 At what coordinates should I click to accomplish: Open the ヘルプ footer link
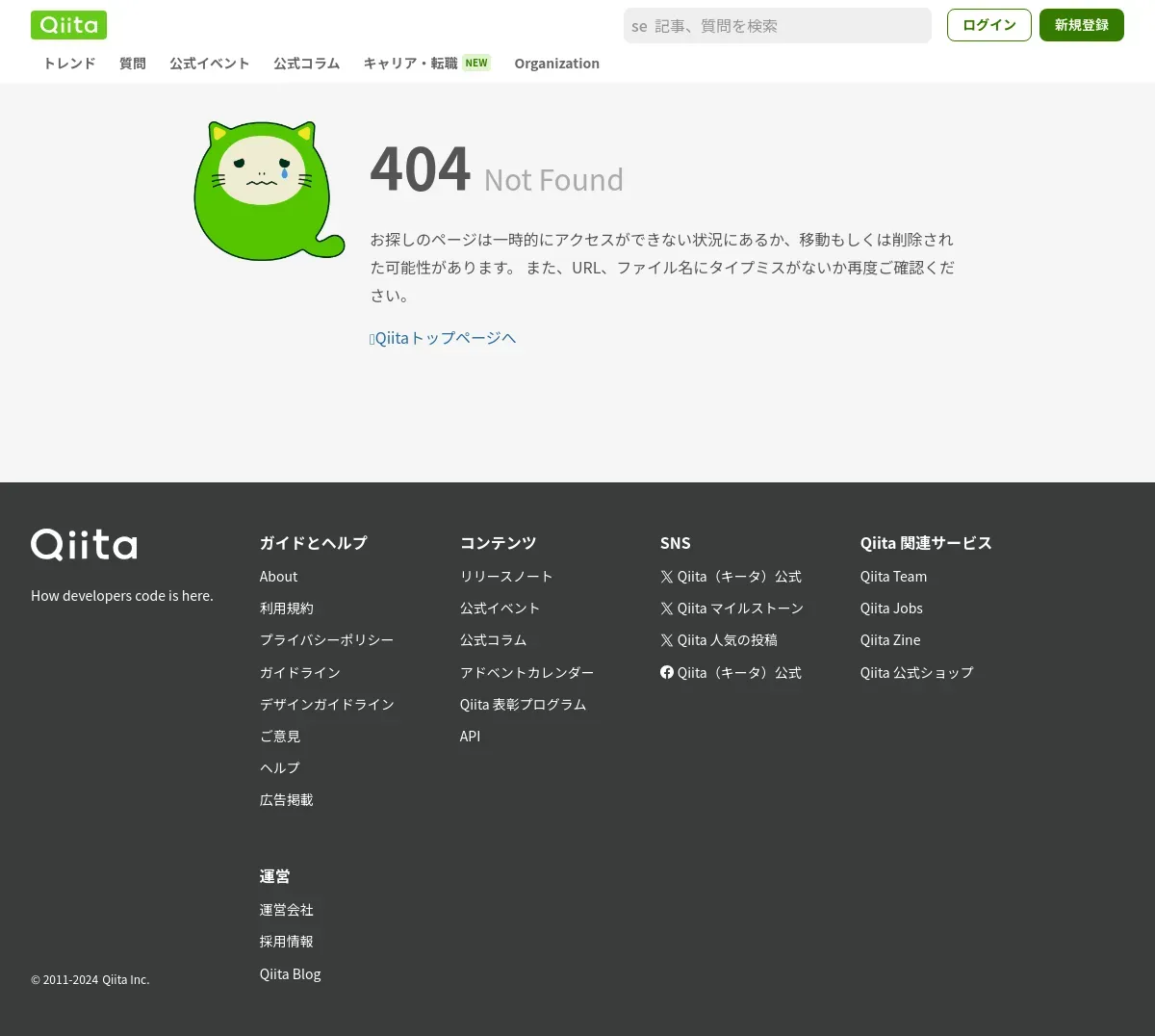point(280,768)
